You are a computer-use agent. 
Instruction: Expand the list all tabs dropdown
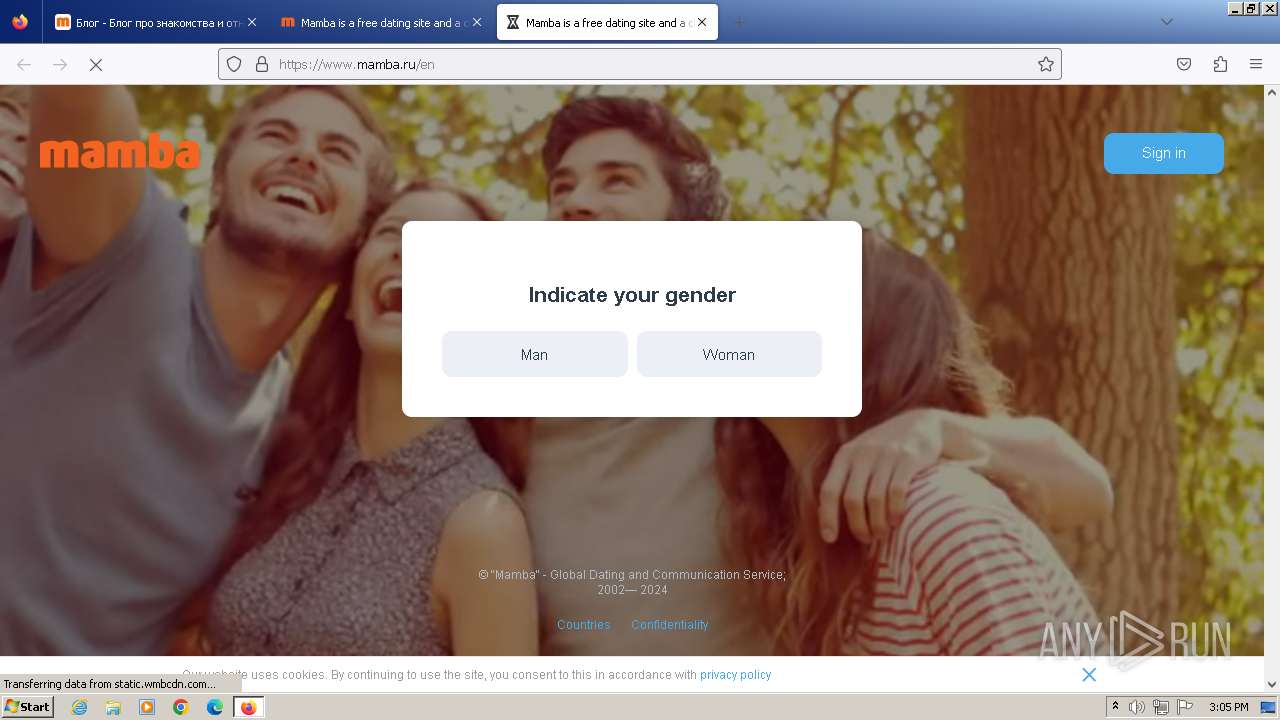pos(1166,22)
